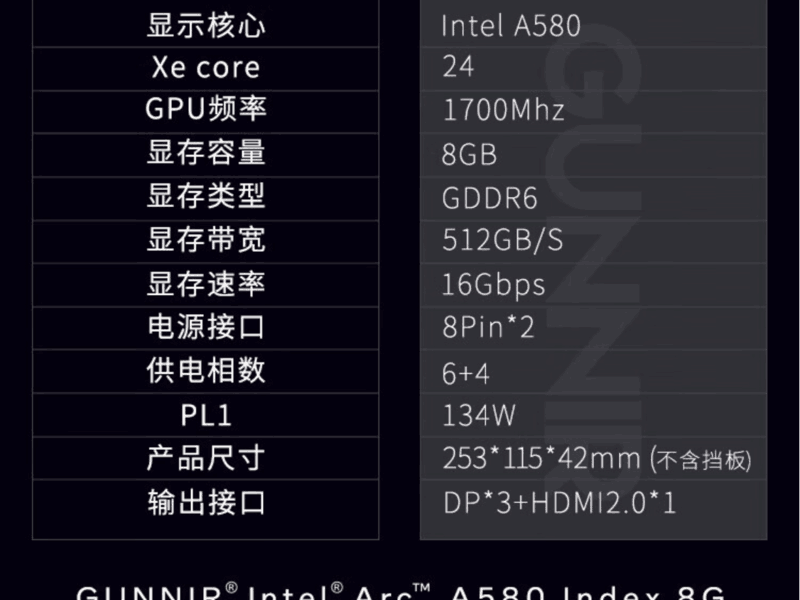This screenshot has width=800, height=600.
Task: Click the 供电相数 label
Action: (x=206, y=370)
